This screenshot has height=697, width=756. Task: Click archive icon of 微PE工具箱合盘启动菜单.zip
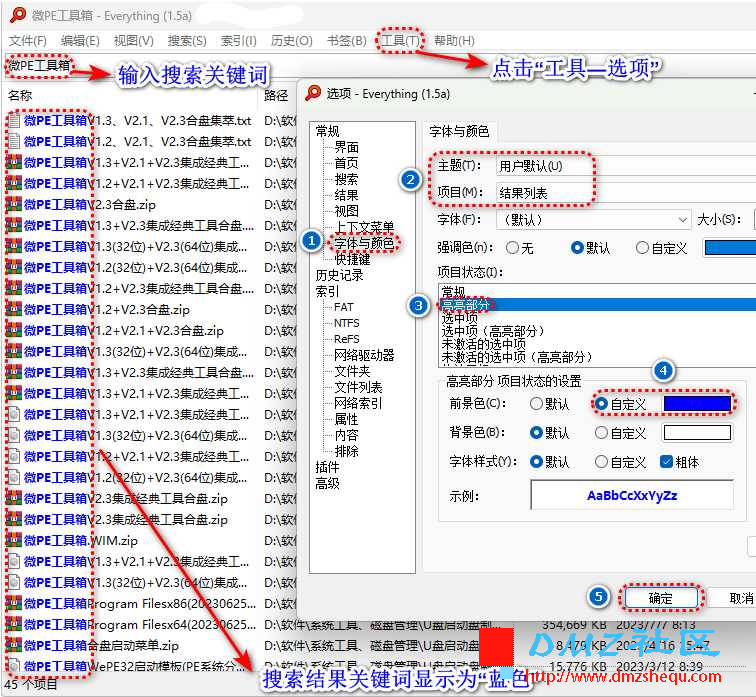pyautogui.click(x=14, y=645)
